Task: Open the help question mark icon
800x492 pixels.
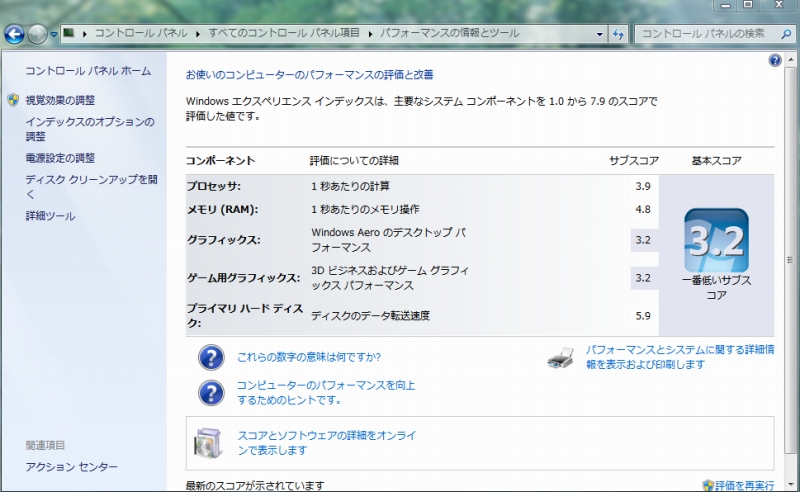Action: tap(774, 60)
